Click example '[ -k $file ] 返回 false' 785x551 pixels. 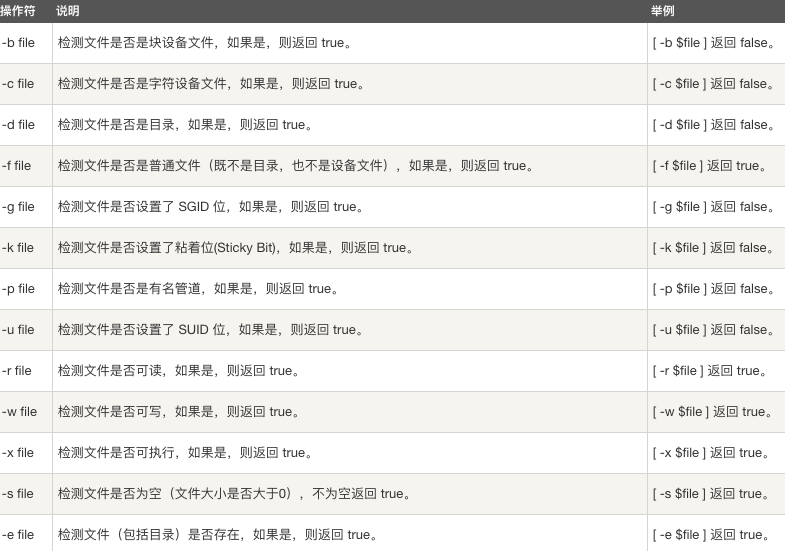click(x=714, y=248)
